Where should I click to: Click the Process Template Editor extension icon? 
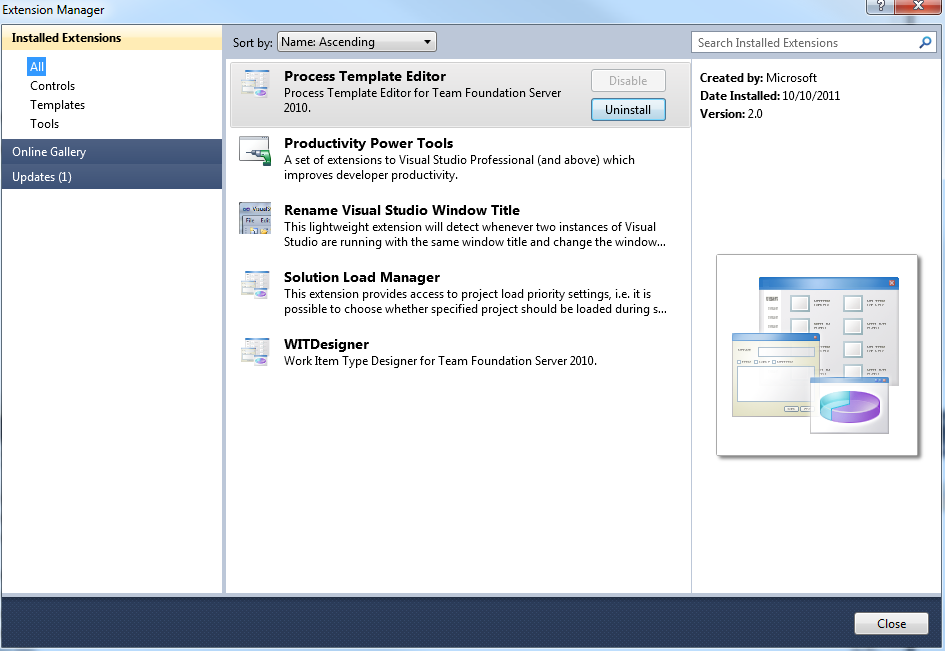pos(256,84)
